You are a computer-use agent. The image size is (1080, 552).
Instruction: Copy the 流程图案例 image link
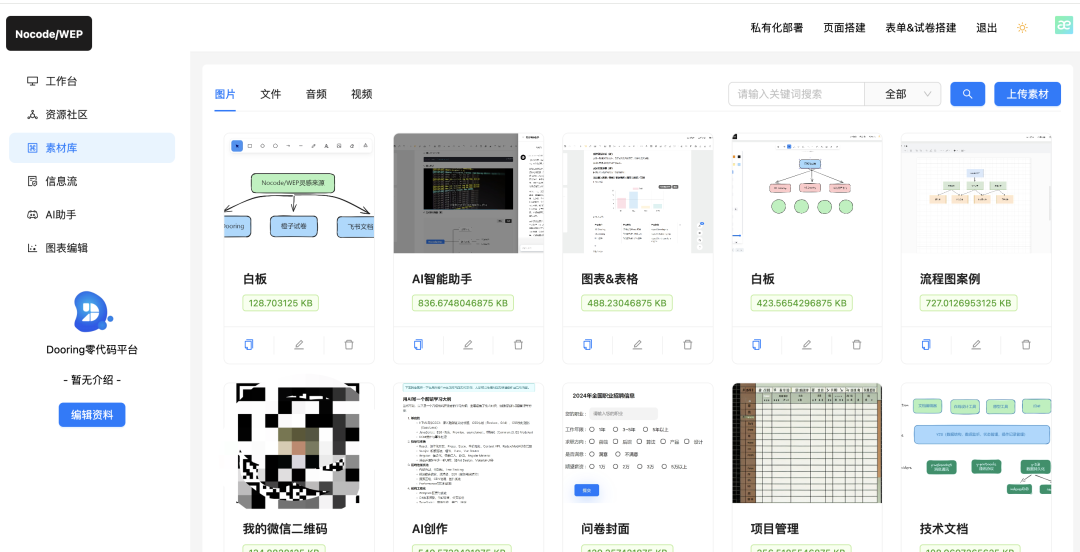click(x=926, y=344)
